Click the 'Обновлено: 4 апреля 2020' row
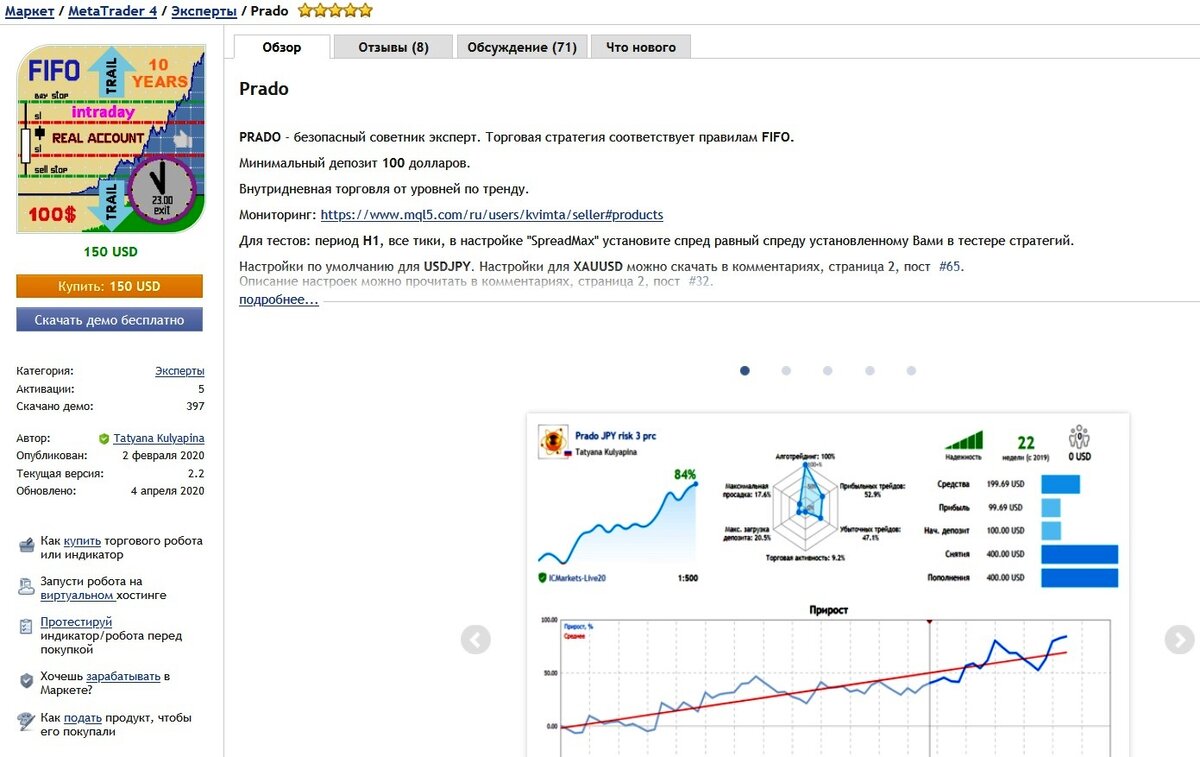The image size is (1200, 757). pyautogui.click(x=110, y=491)
